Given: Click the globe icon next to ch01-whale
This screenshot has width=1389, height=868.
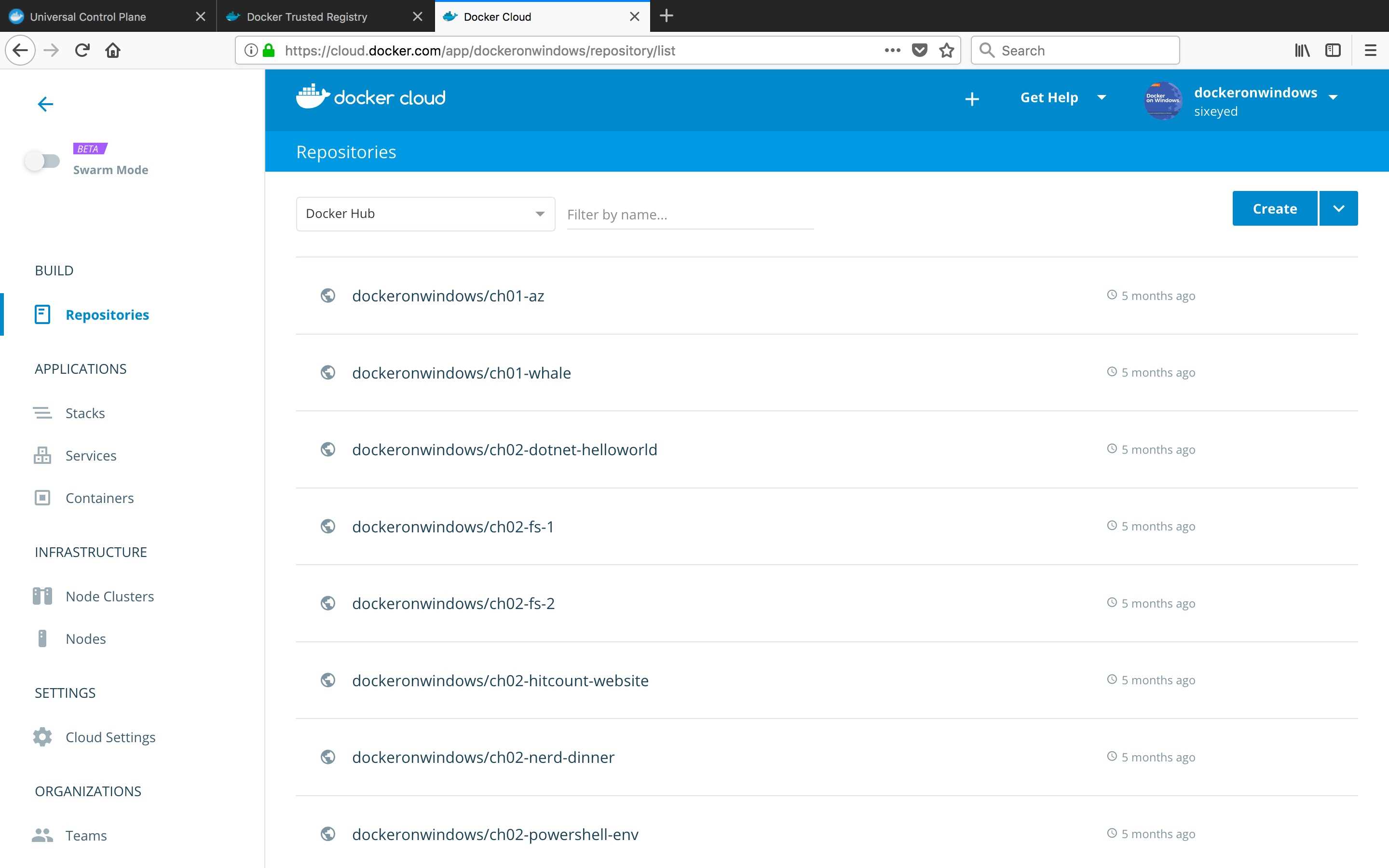Looking at the screenshot, I should (328, 372).
